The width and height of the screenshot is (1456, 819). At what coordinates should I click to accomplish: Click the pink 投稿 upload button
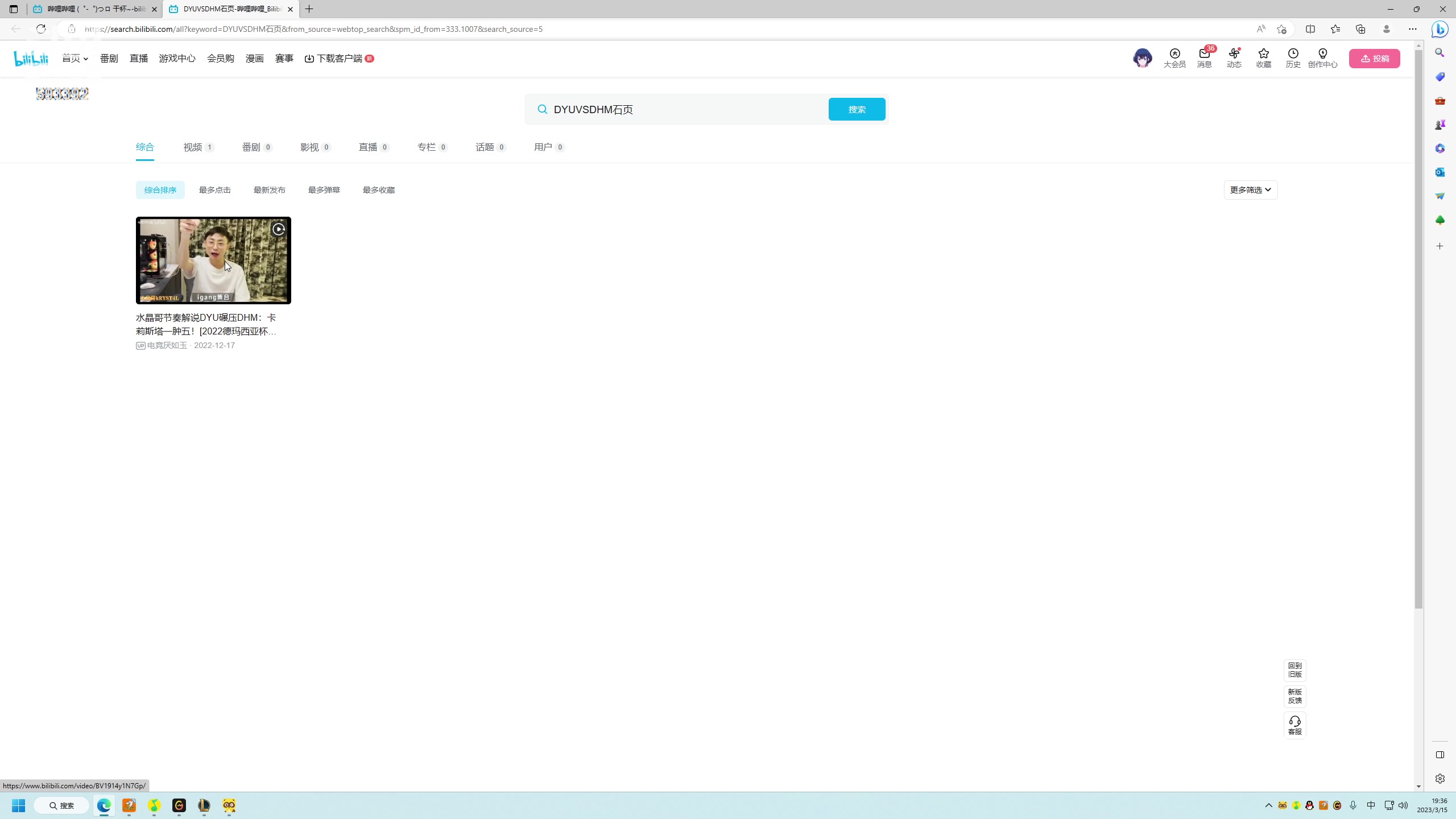point(1375,58)
